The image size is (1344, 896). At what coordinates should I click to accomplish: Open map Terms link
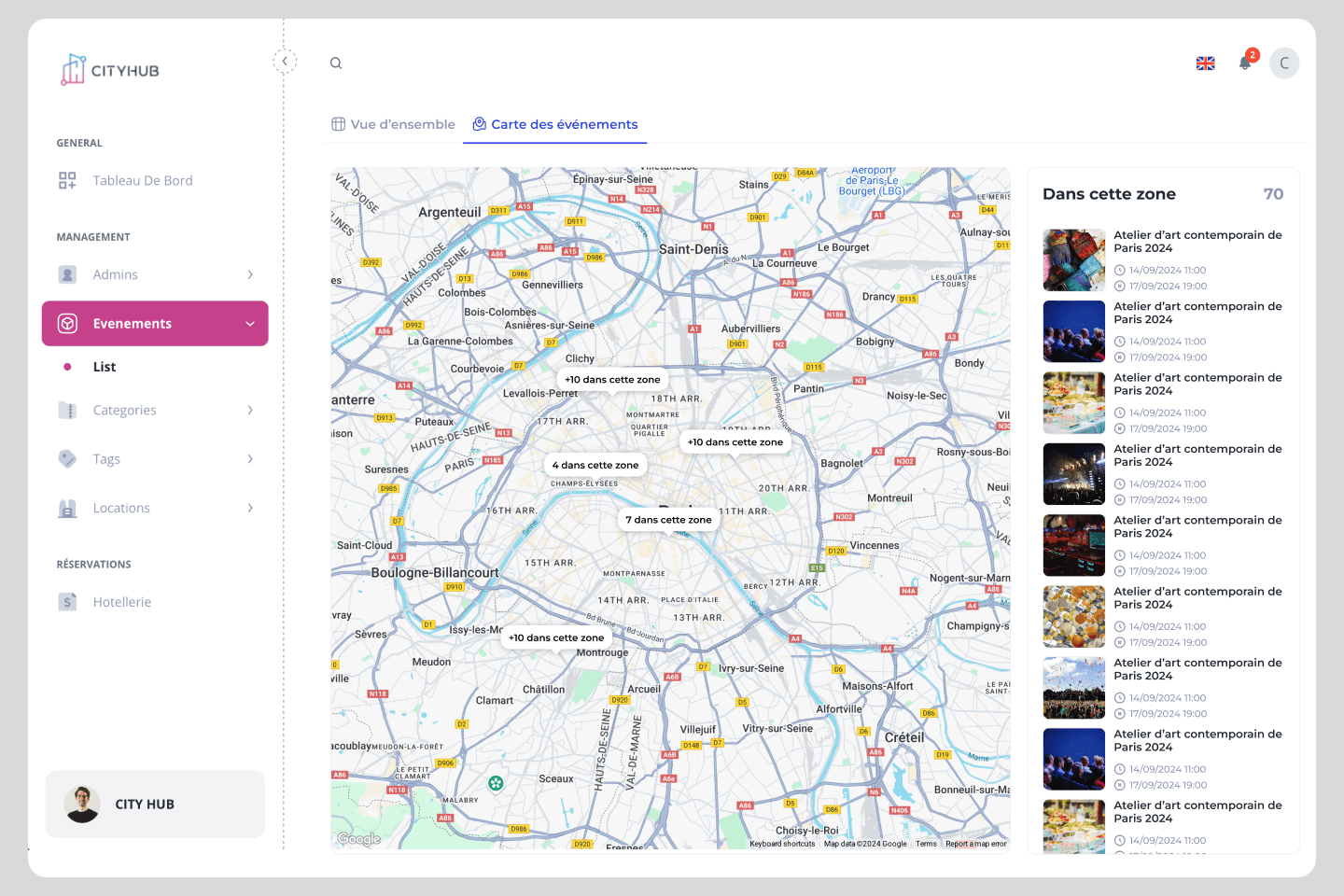coord(926,844)
